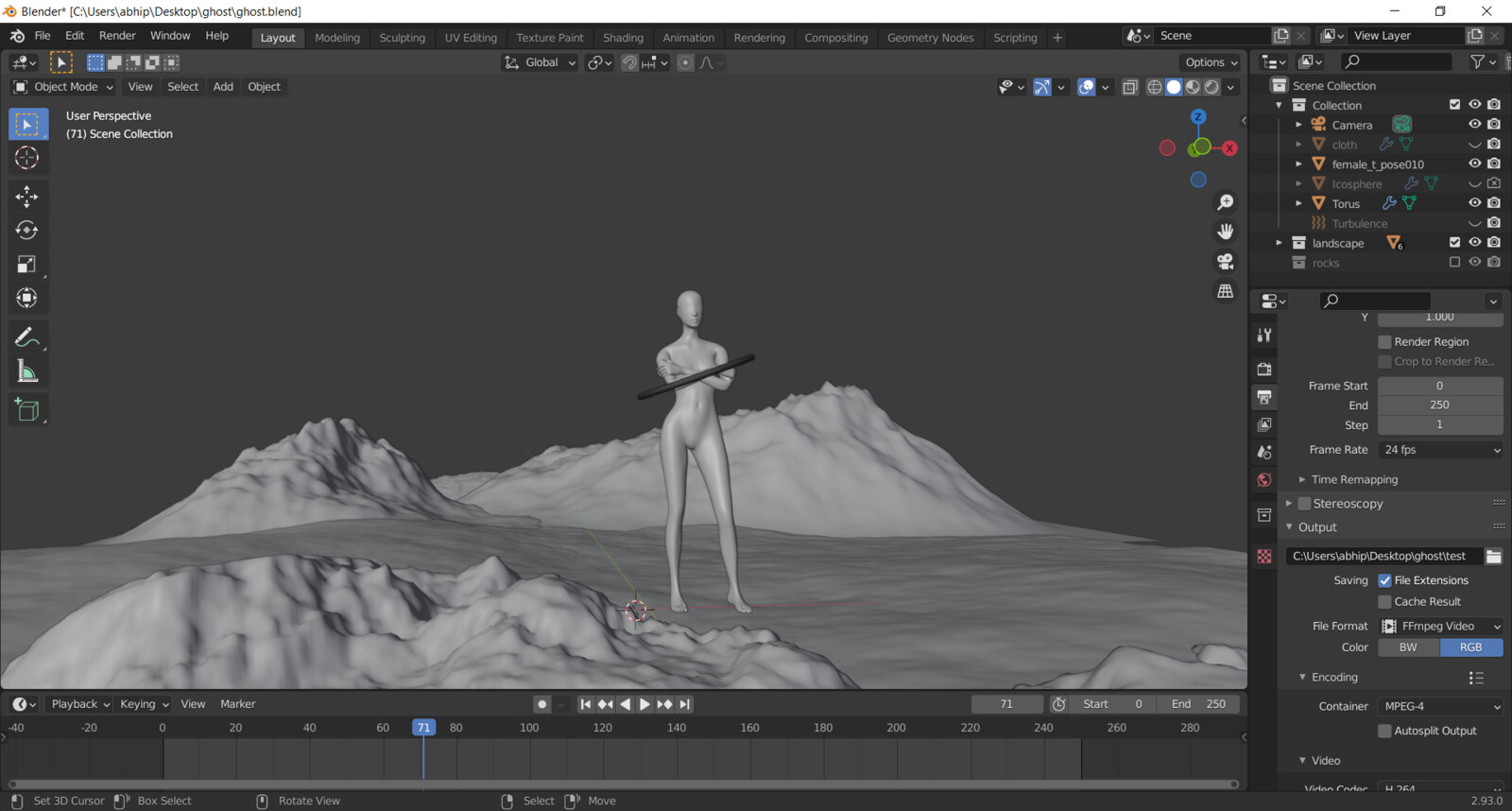Select RGB color mode button
The height and width of the screenshot is (811, 1512).
tap(1471, 647)
